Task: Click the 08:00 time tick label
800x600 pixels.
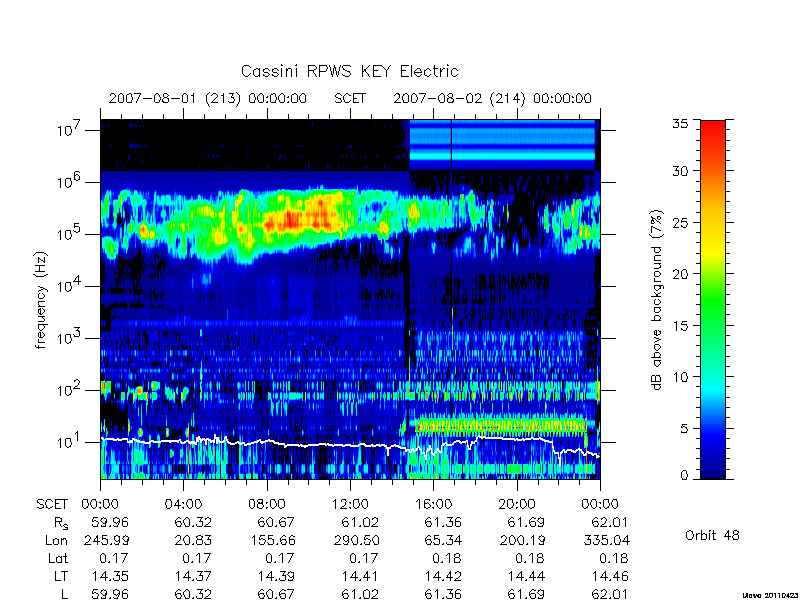Action: [267, 504]
